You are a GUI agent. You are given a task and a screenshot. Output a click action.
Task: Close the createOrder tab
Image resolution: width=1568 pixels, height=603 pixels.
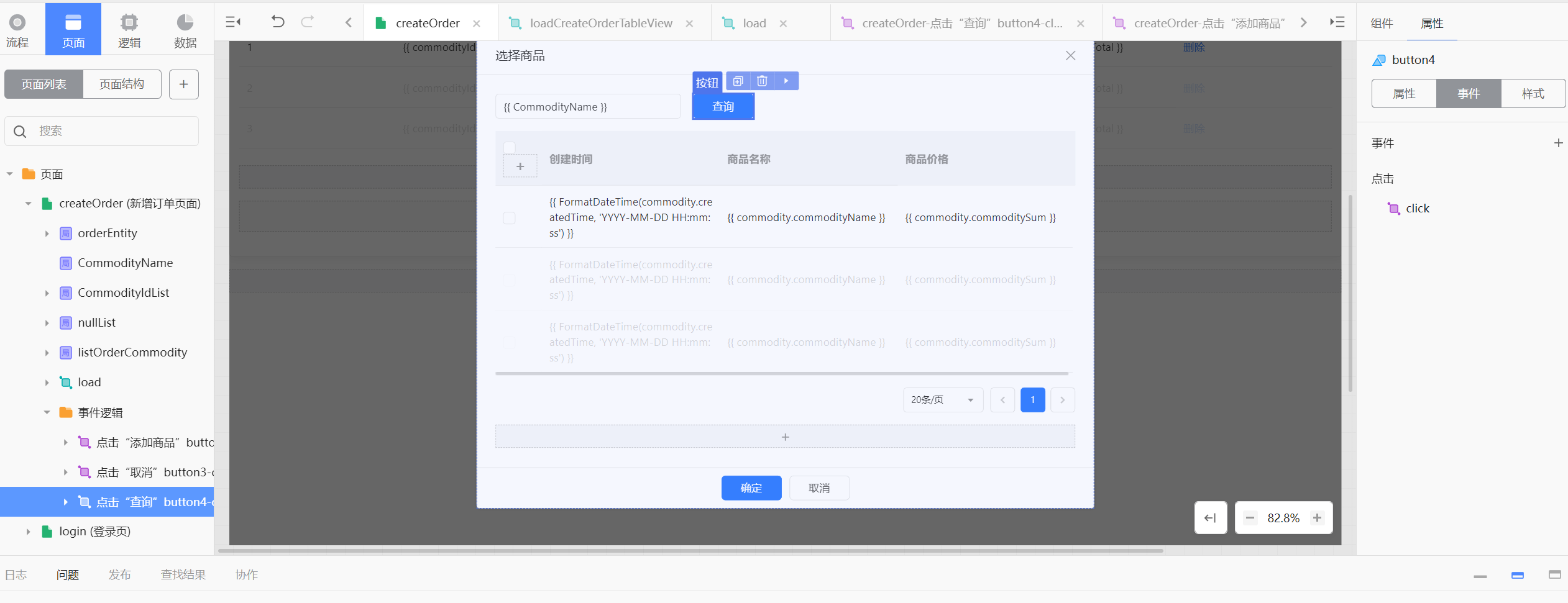click(477, 24)
